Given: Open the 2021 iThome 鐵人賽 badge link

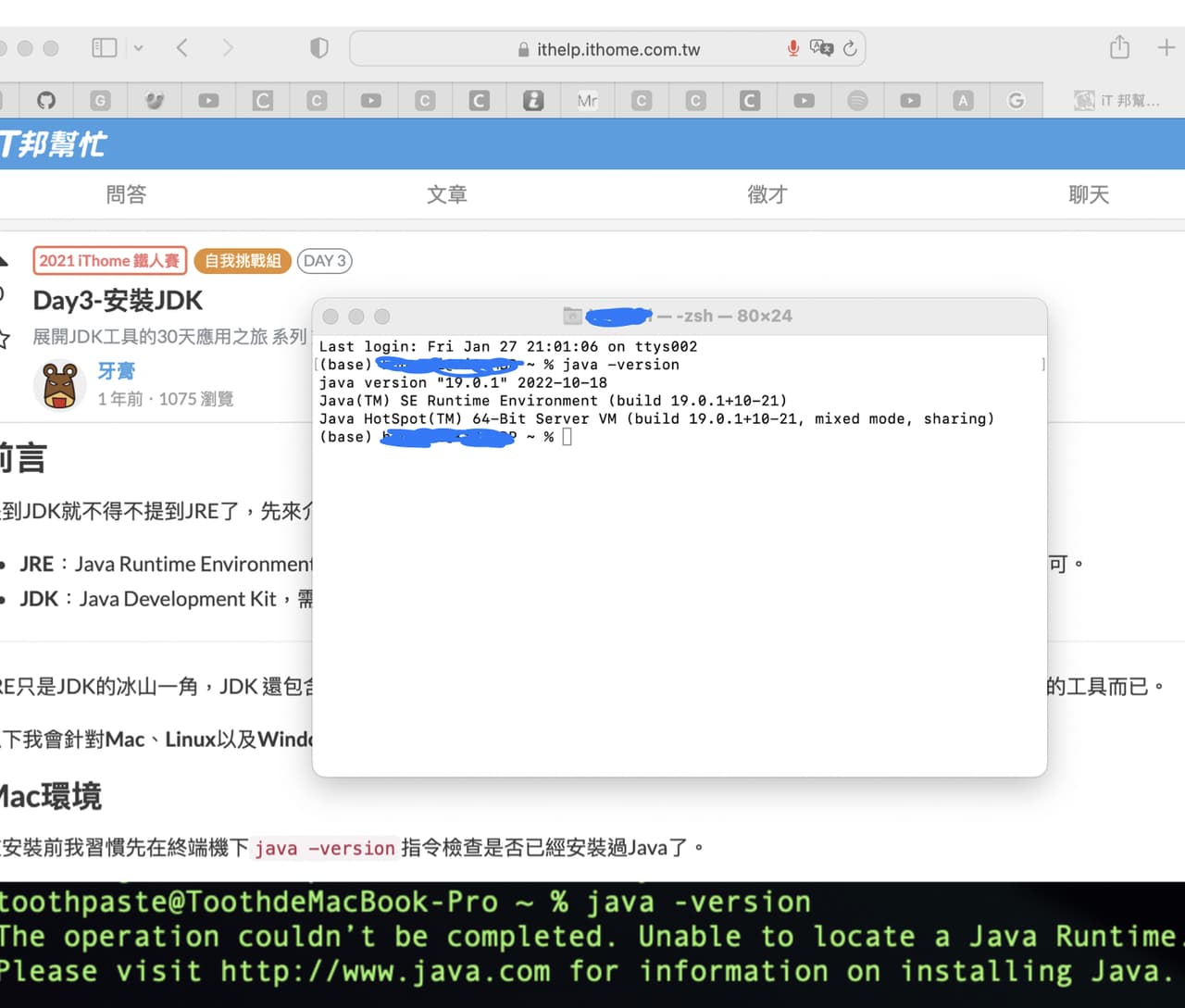Looking at the screenshot, I should [x=109, y=260].
